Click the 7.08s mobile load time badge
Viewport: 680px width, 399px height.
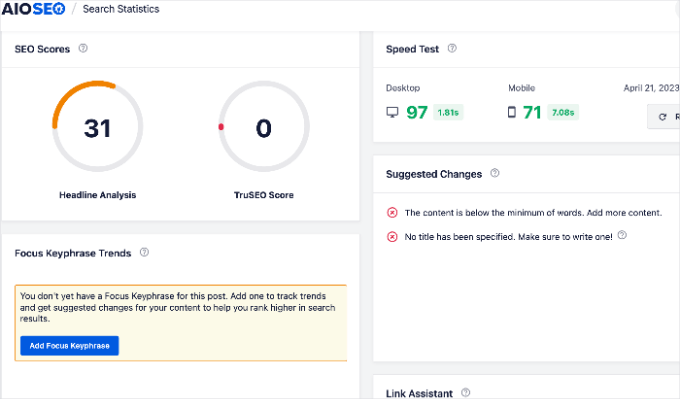pos(563,112)
